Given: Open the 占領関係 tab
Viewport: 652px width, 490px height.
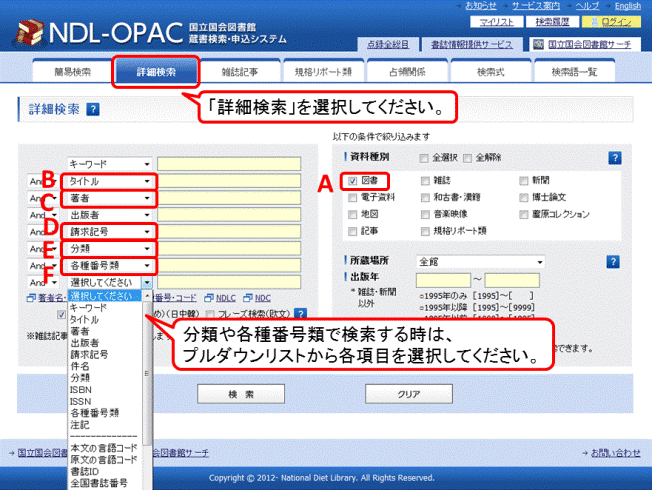Looking at the screenshot, I should coord(407,72).
